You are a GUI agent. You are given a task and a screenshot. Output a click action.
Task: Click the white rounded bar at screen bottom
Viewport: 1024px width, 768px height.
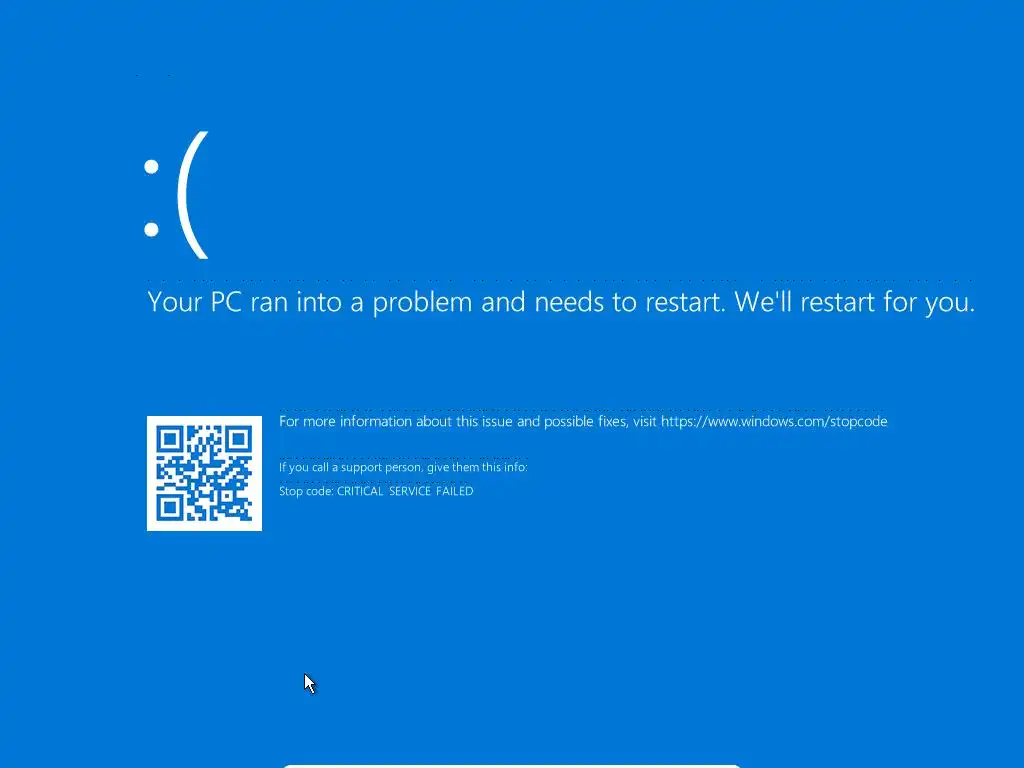512,766
